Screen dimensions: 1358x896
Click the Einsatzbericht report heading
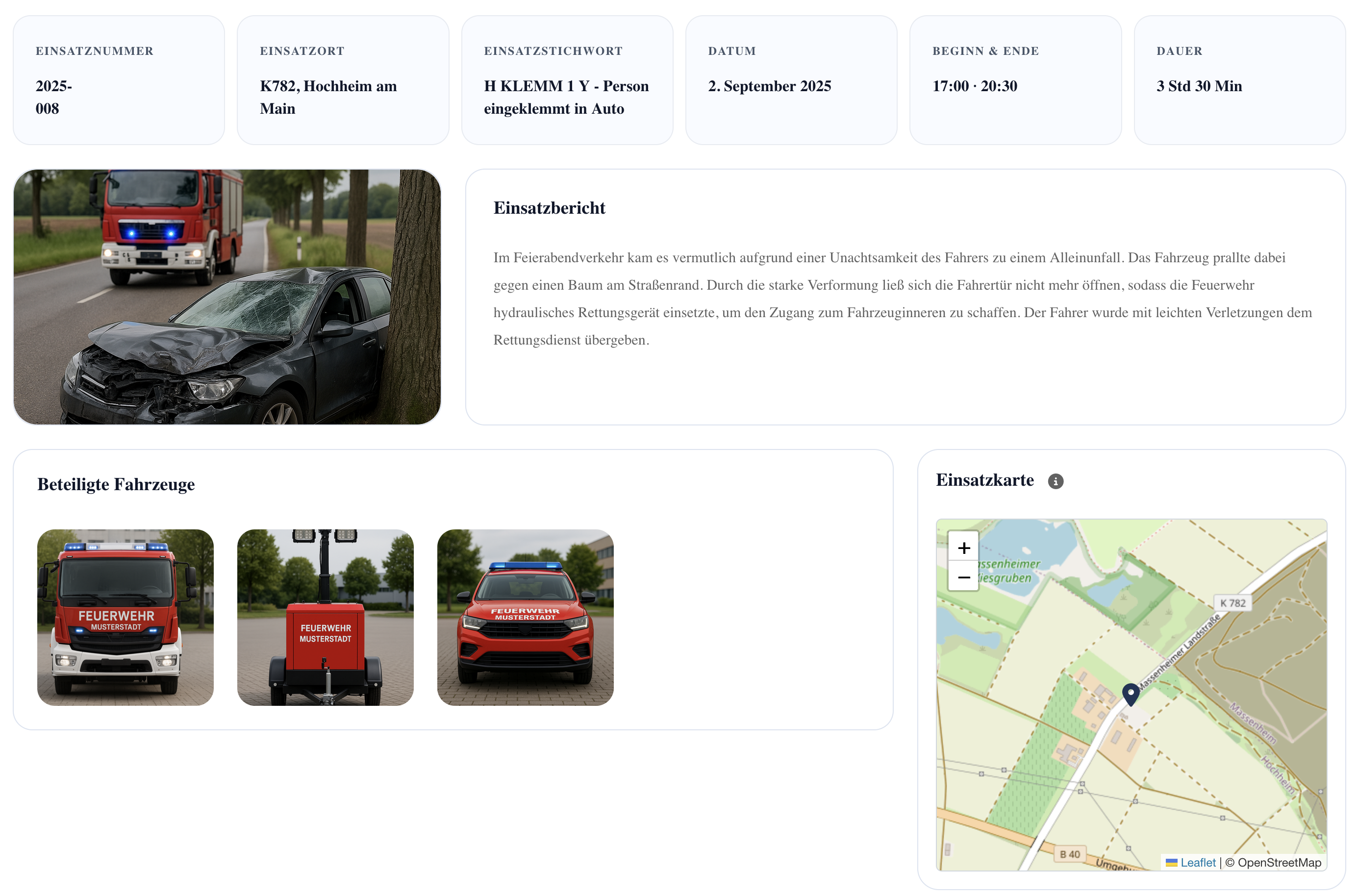tap(549, 208)
